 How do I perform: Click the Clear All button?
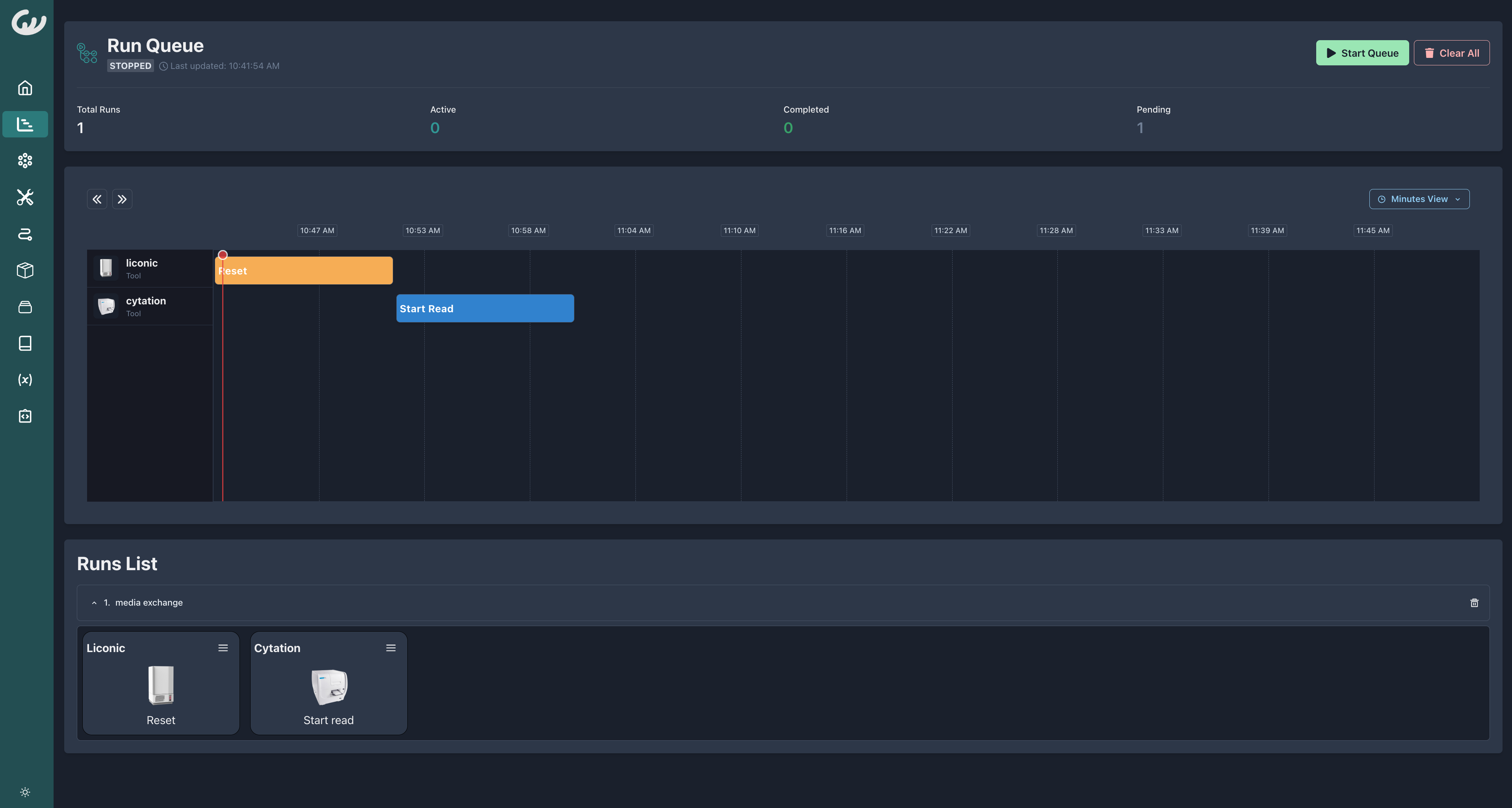coord(1451,53)
